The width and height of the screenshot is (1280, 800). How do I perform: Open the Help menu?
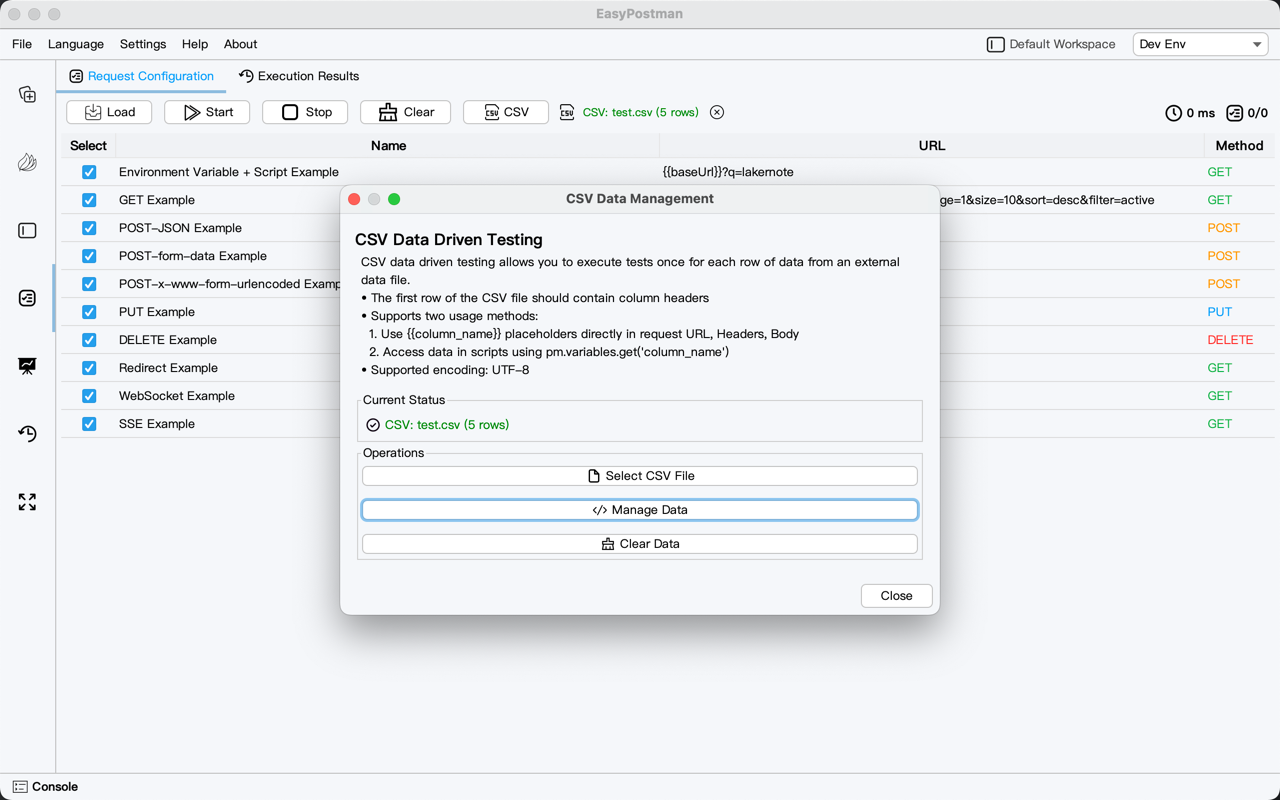(x=195, y=44)
